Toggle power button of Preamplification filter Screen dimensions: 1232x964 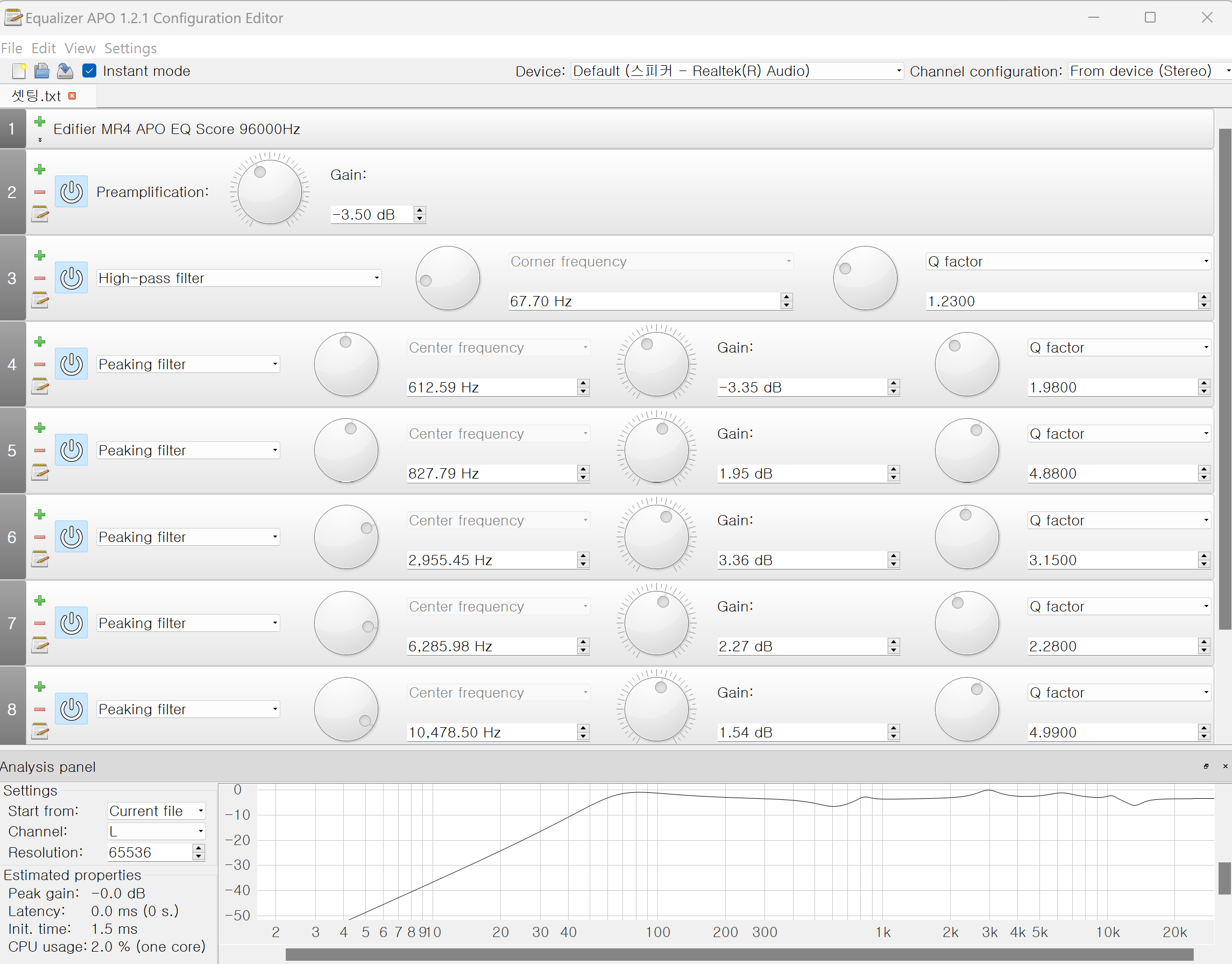coord(71,192)
